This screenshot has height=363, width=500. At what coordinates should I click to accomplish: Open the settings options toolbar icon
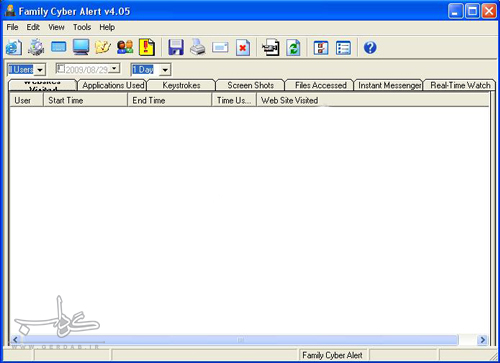(321, 48)
